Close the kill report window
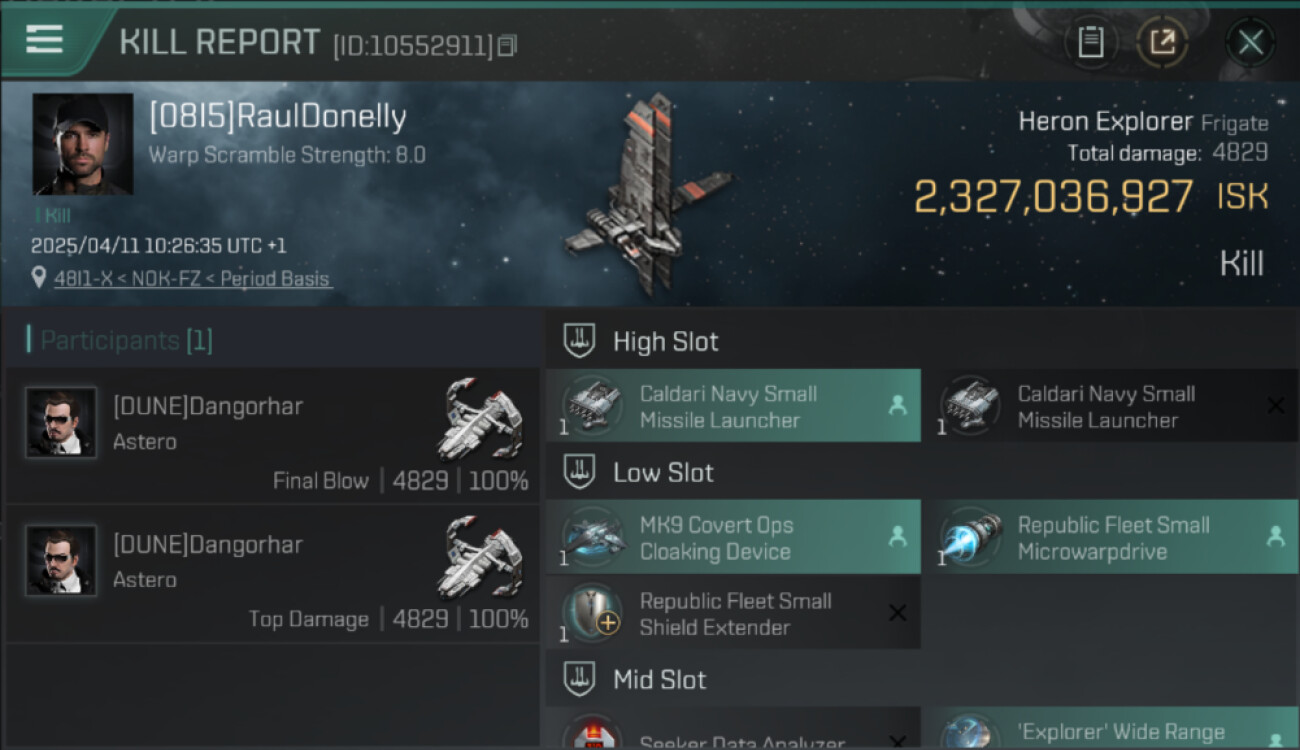1300x750 pixels. (x=1250, y=42)
